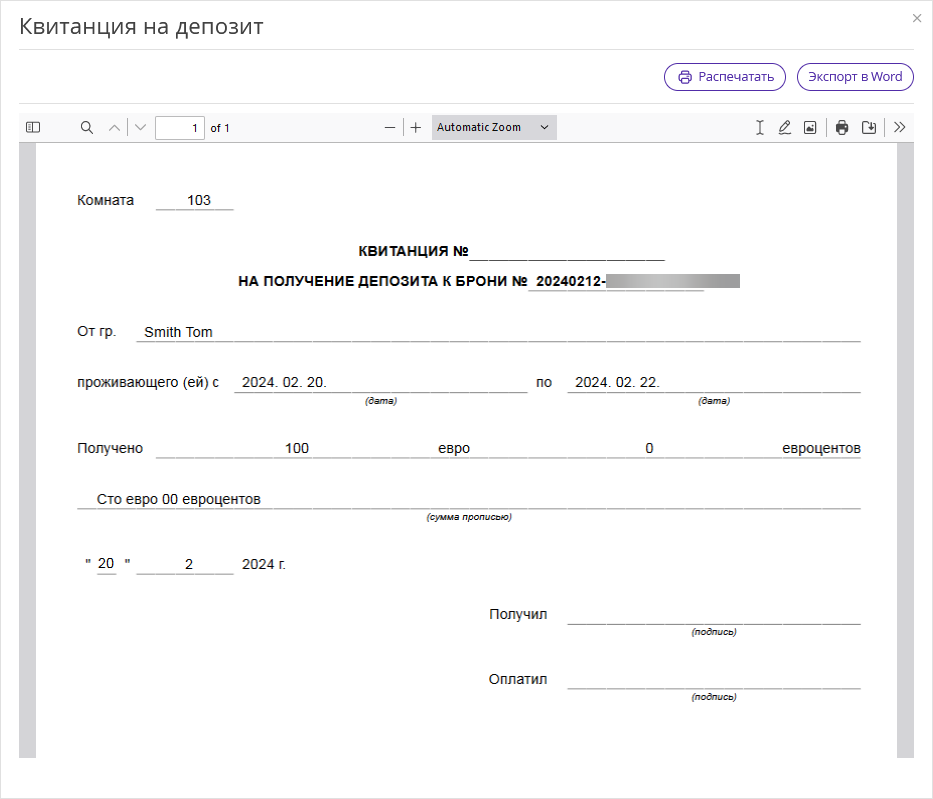The height and width of the screenshot is (799, 933).
Task: Select the text annotation tool
Action: pos(760,127)
